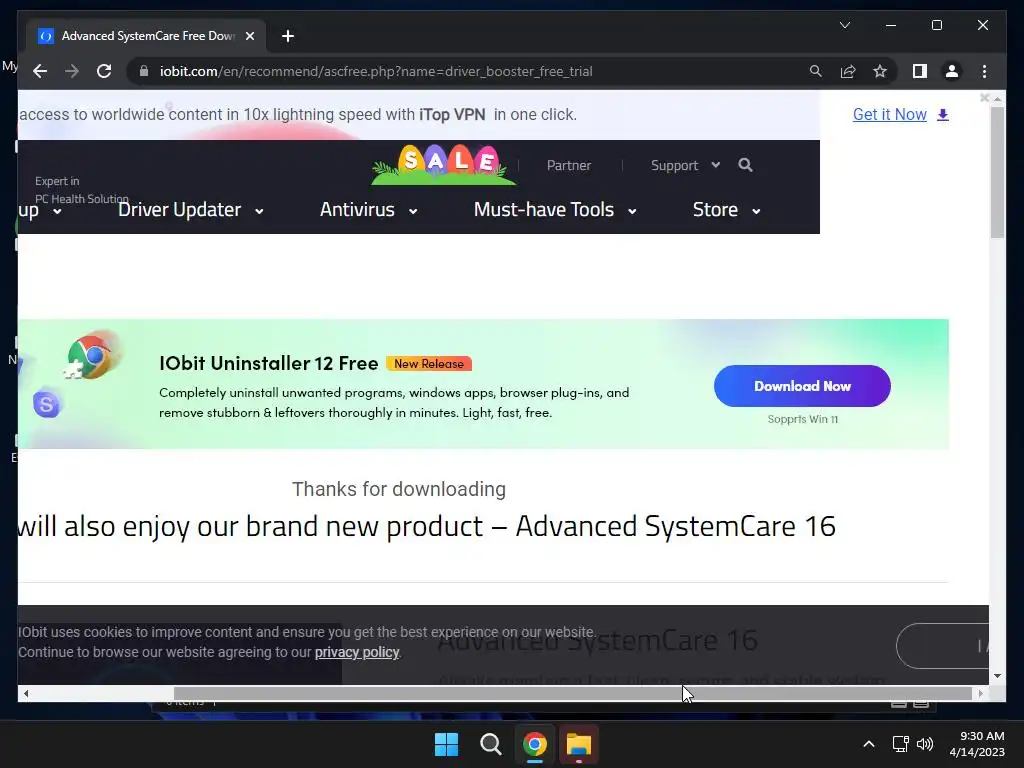Click the share page icon in the address bar
The height and width of the screenshot is (768, 1024).
click(x=848, y=71)
